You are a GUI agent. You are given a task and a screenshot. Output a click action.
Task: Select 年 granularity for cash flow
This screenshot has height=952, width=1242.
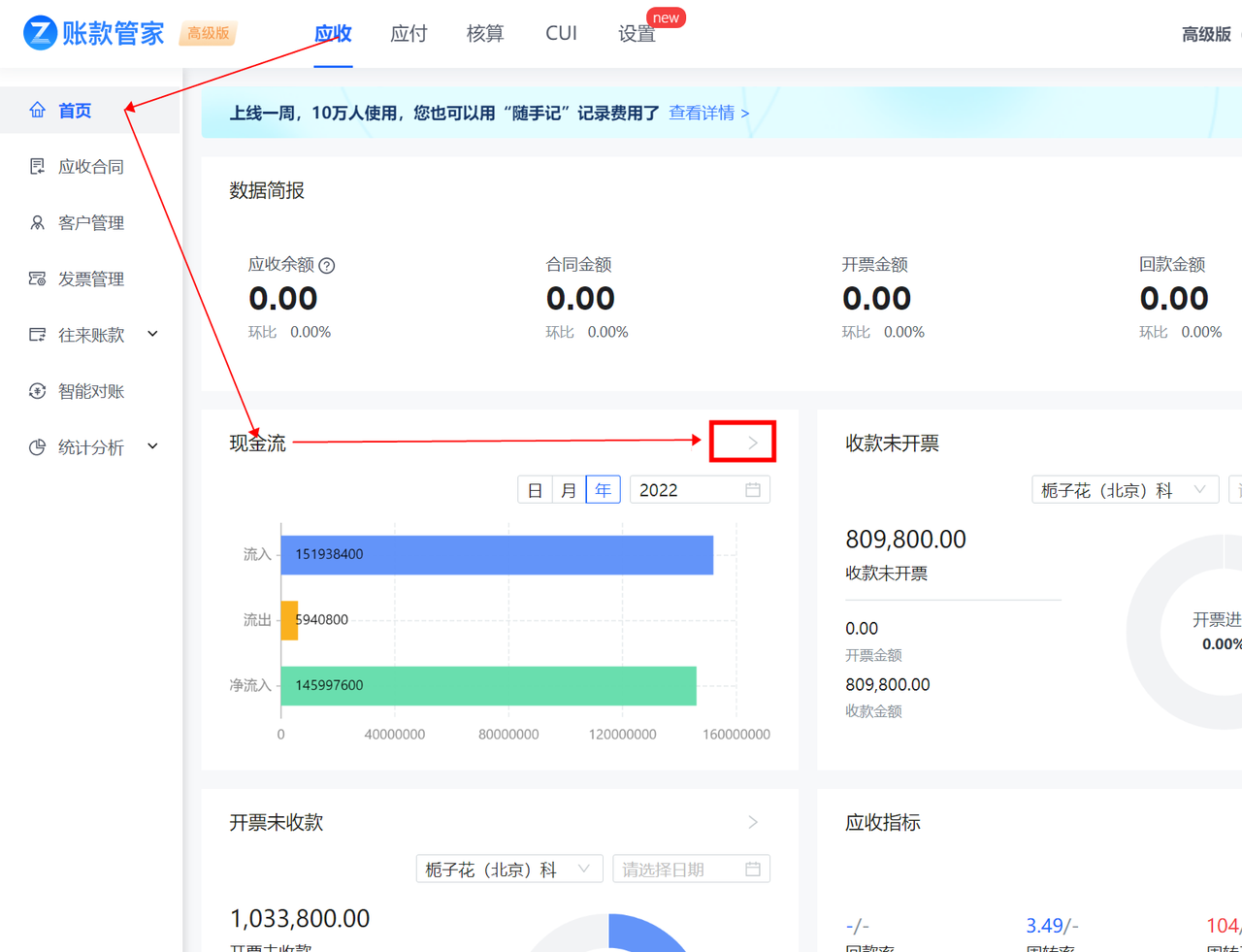point(603,490)
